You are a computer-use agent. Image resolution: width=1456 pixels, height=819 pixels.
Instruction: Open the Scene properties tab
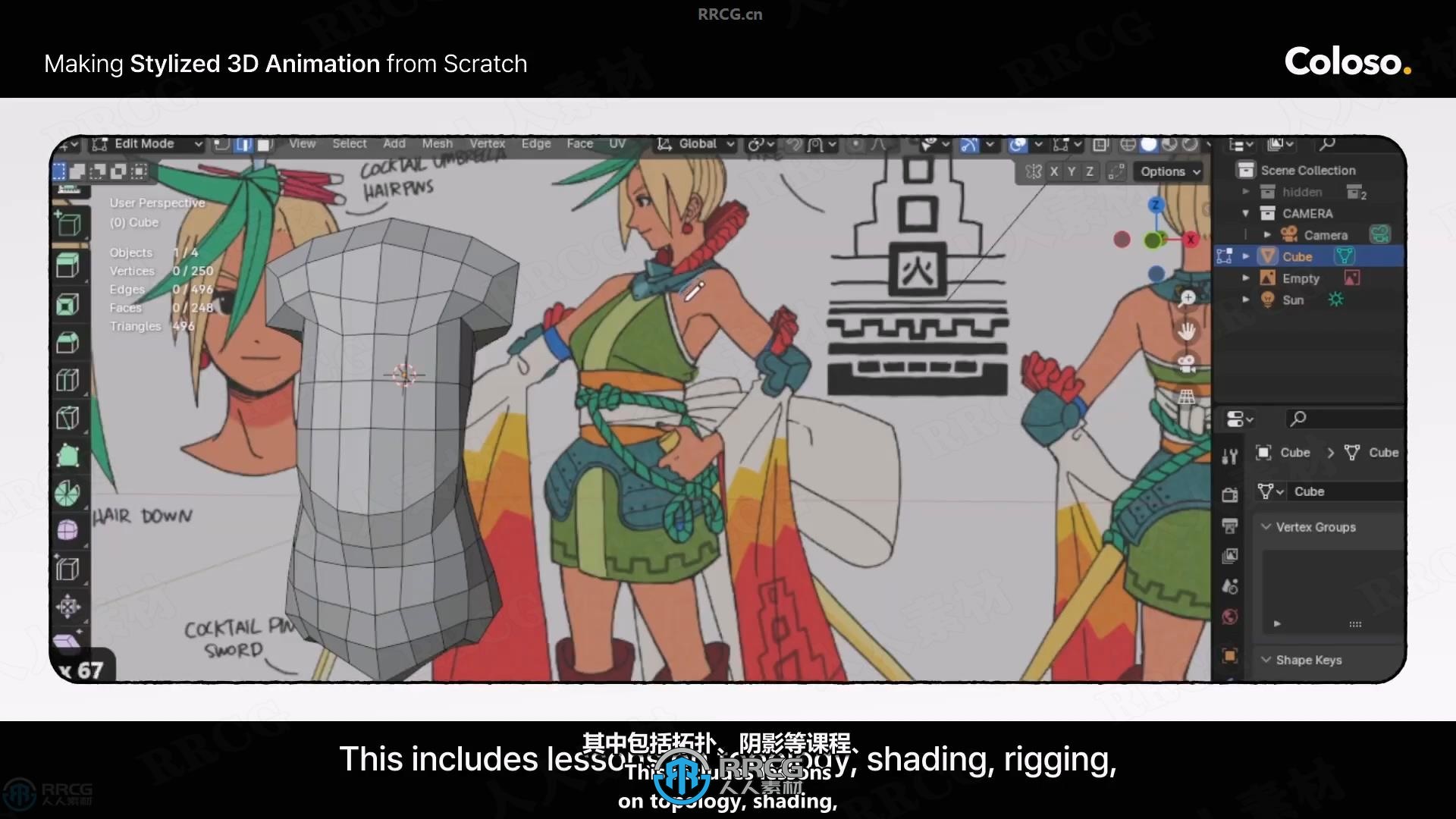coord(1230,586)
